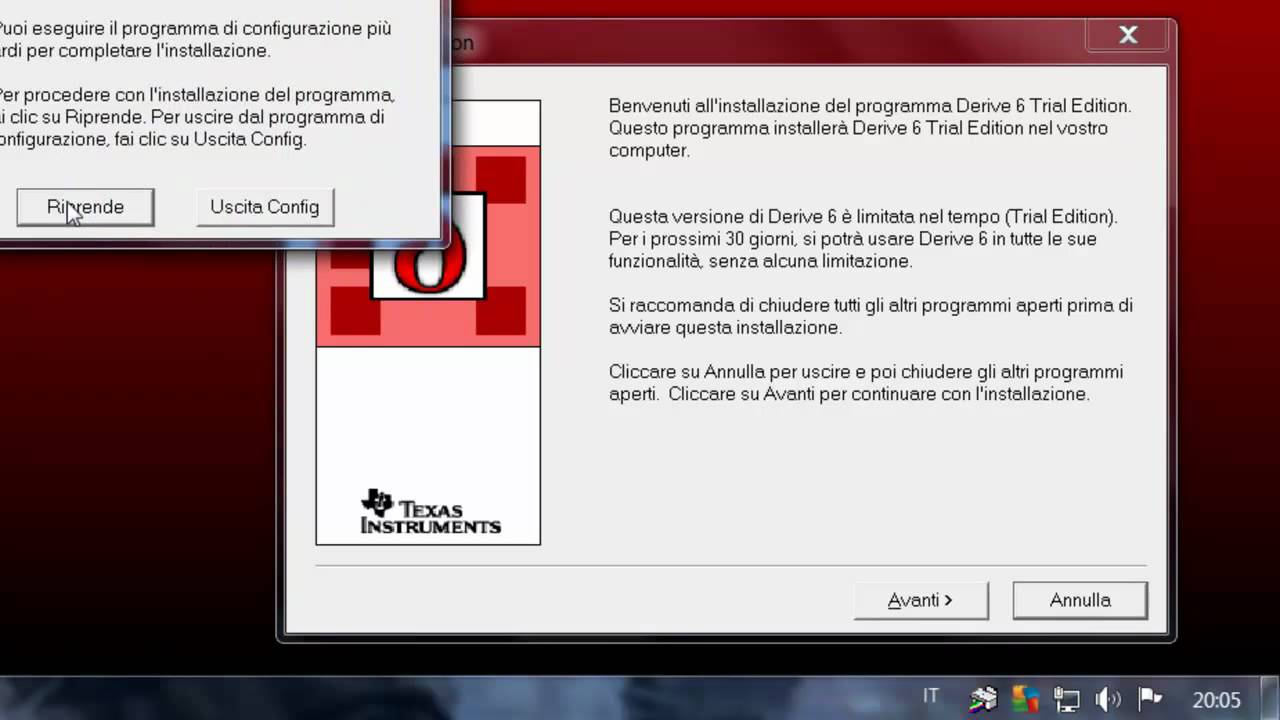The image size is (1280, 720).
Task: Open the Action Center flag icon
Action: coord(1150,698)
